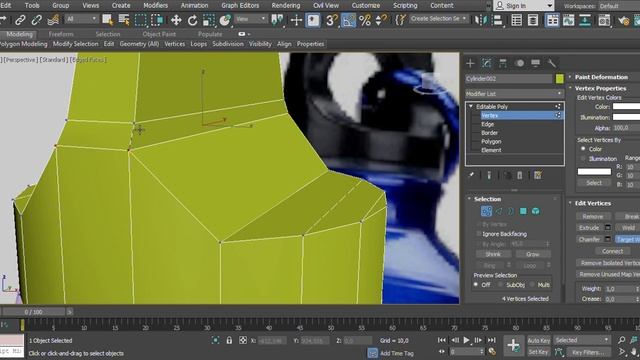This screenshot has width=640, height=360.
Task: Click the Remove button in Edit Vertices
Action: (x=593, y=216)
